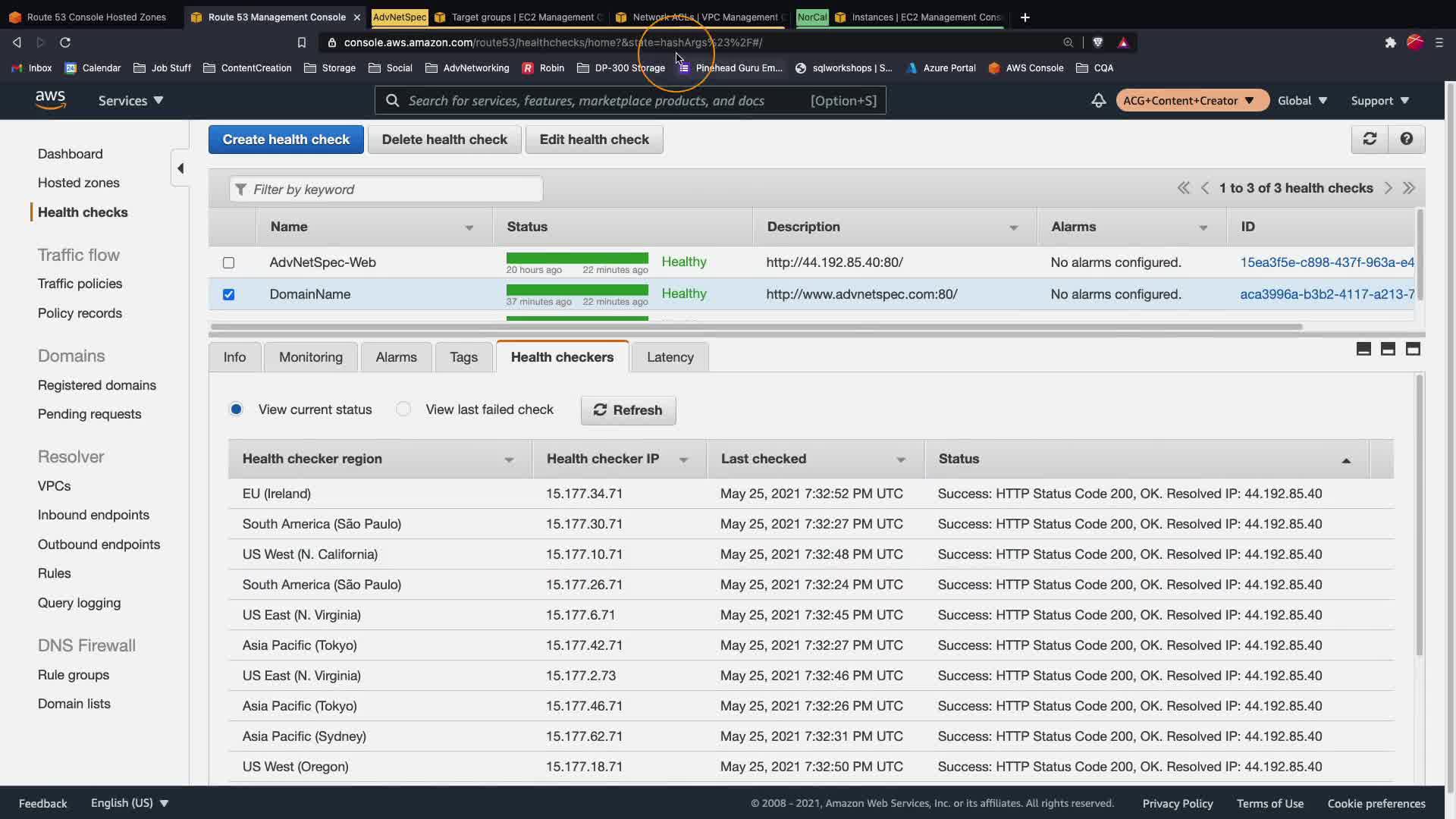Select View last failed check radio
The width and height of the screenshot is (1456, 819).
click(403, 409)
